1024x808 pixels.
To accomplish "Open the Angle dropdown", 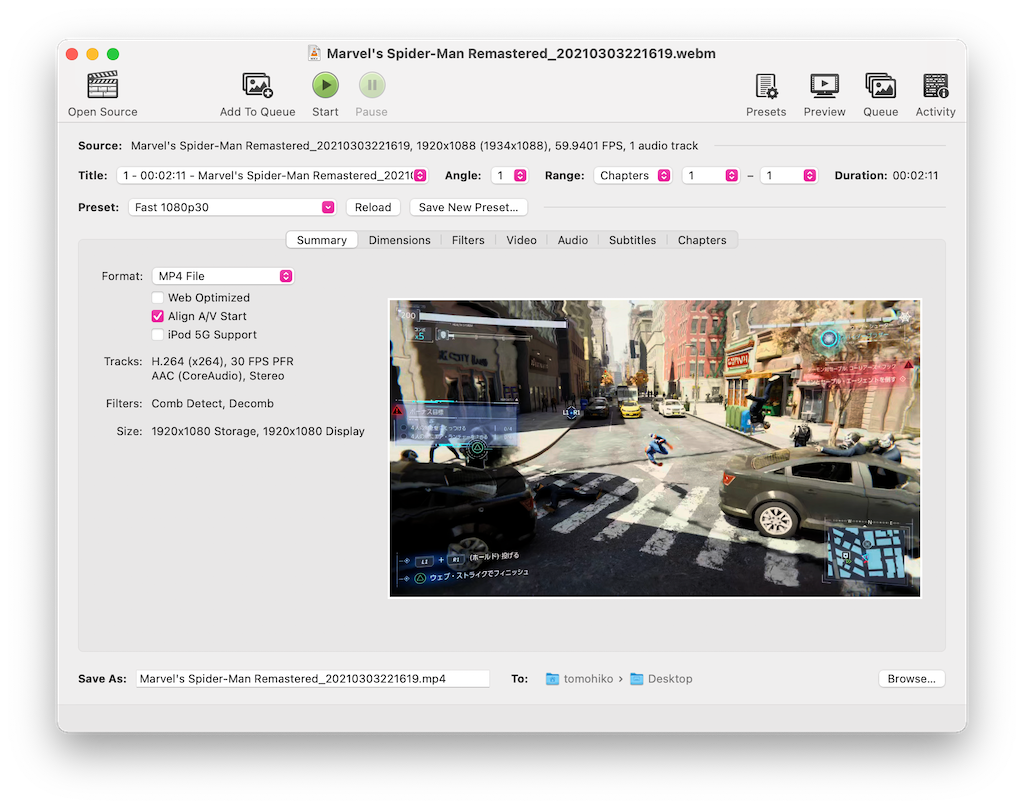I will coord(509,175).
